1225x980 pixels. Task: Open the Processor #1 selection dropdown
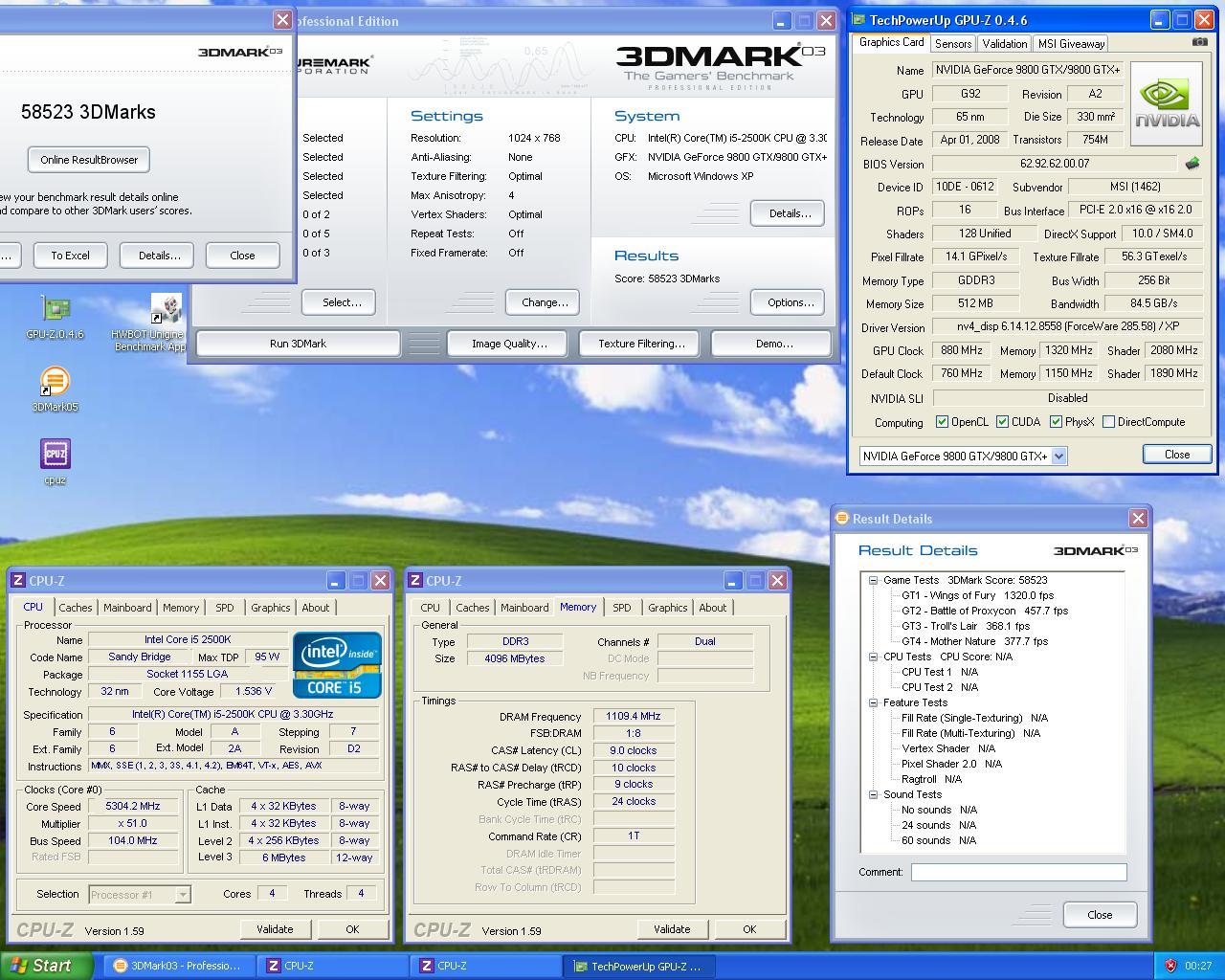[x=182, y=895]
